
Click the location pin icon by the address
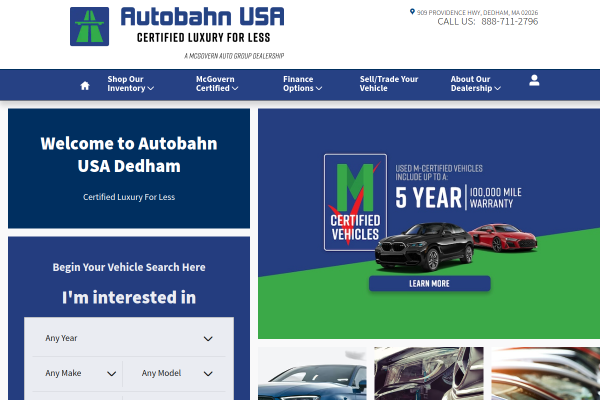(x=412, y=12)
